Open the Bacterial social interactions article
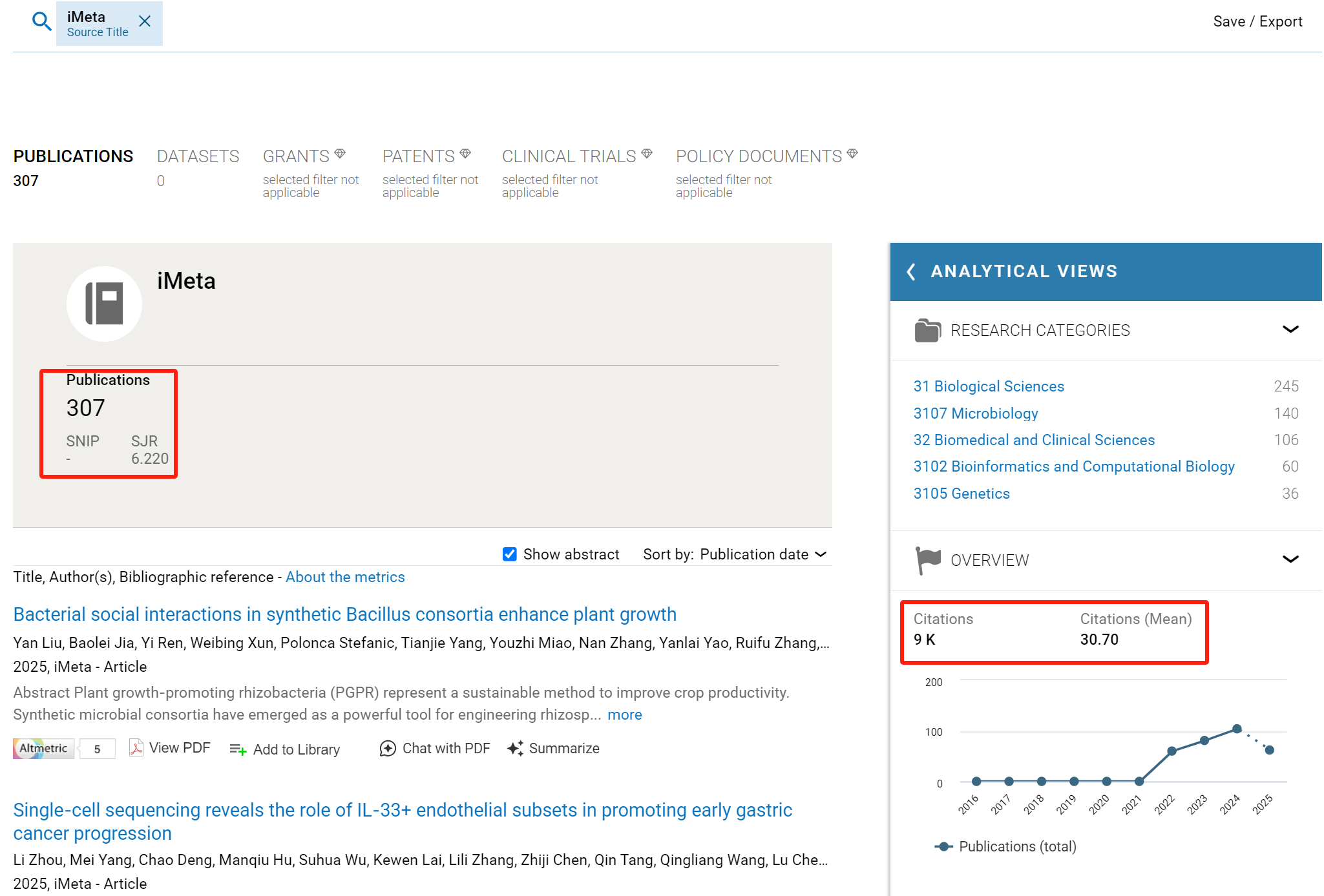The image size is (1324, 896). (344, 614)
